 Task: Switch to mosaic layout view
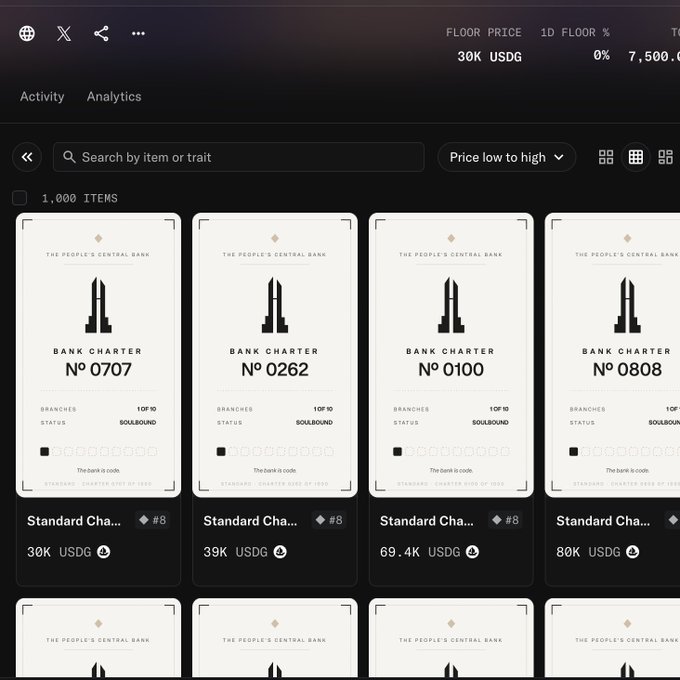click(x=665, y=157)
